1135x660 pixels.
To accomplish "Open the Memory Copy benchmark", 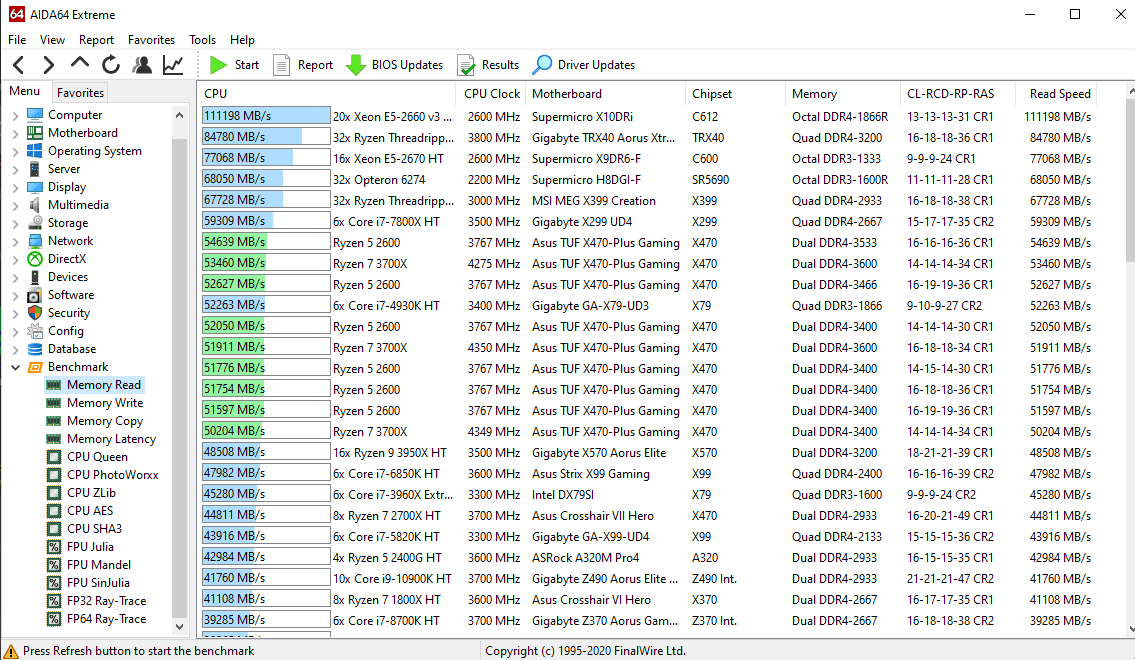I will (x=105, y=420).
